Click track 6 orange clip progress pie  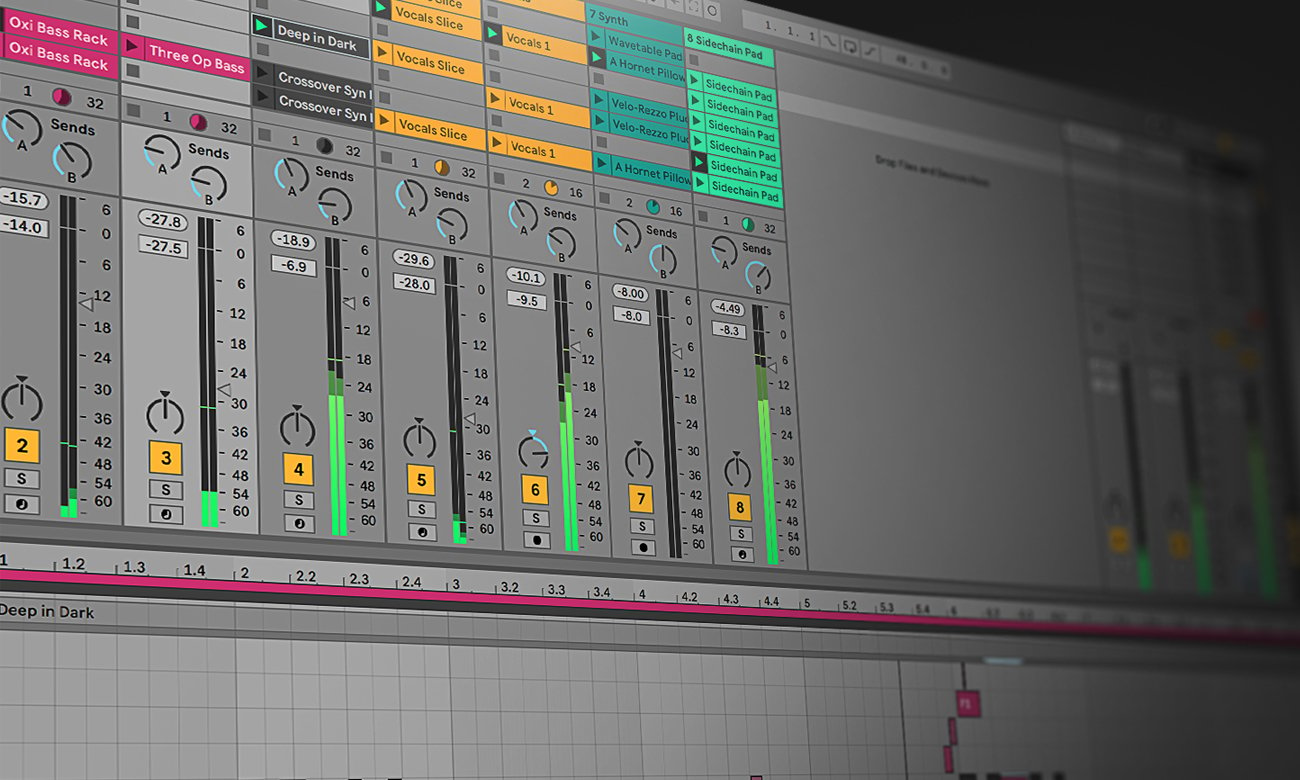tap(550, 187)
